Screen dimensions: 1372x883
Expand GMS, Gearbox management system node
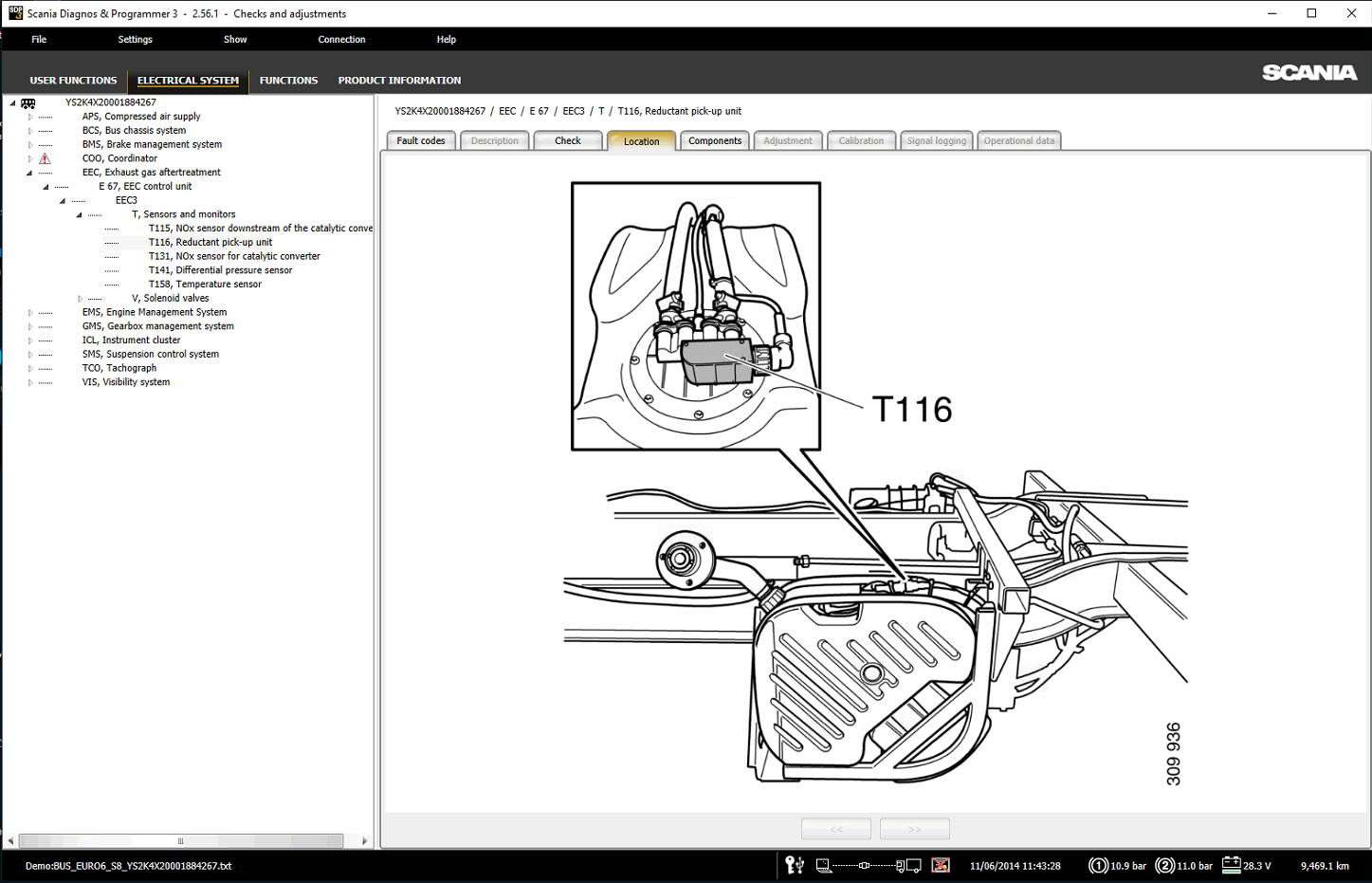pyautogui.click(x=30, y=326)
